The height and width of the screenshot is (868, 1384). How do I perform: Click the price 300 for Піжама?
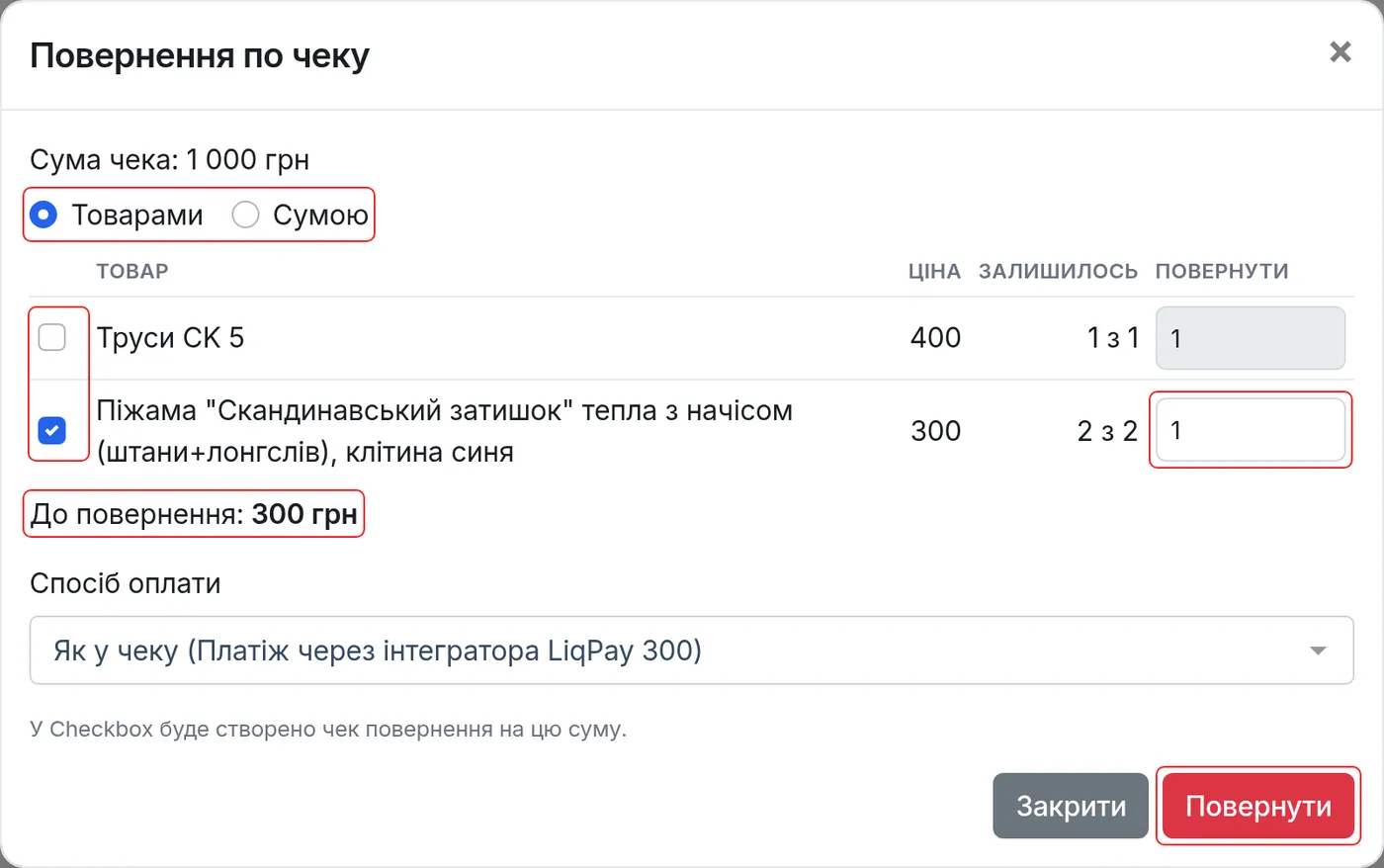935,431
